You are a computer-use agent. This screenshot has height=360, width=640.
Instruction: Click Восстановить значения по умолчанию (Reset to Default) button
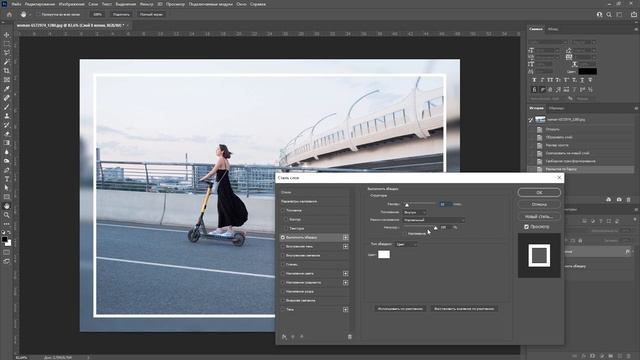click(x=464, y=309)
